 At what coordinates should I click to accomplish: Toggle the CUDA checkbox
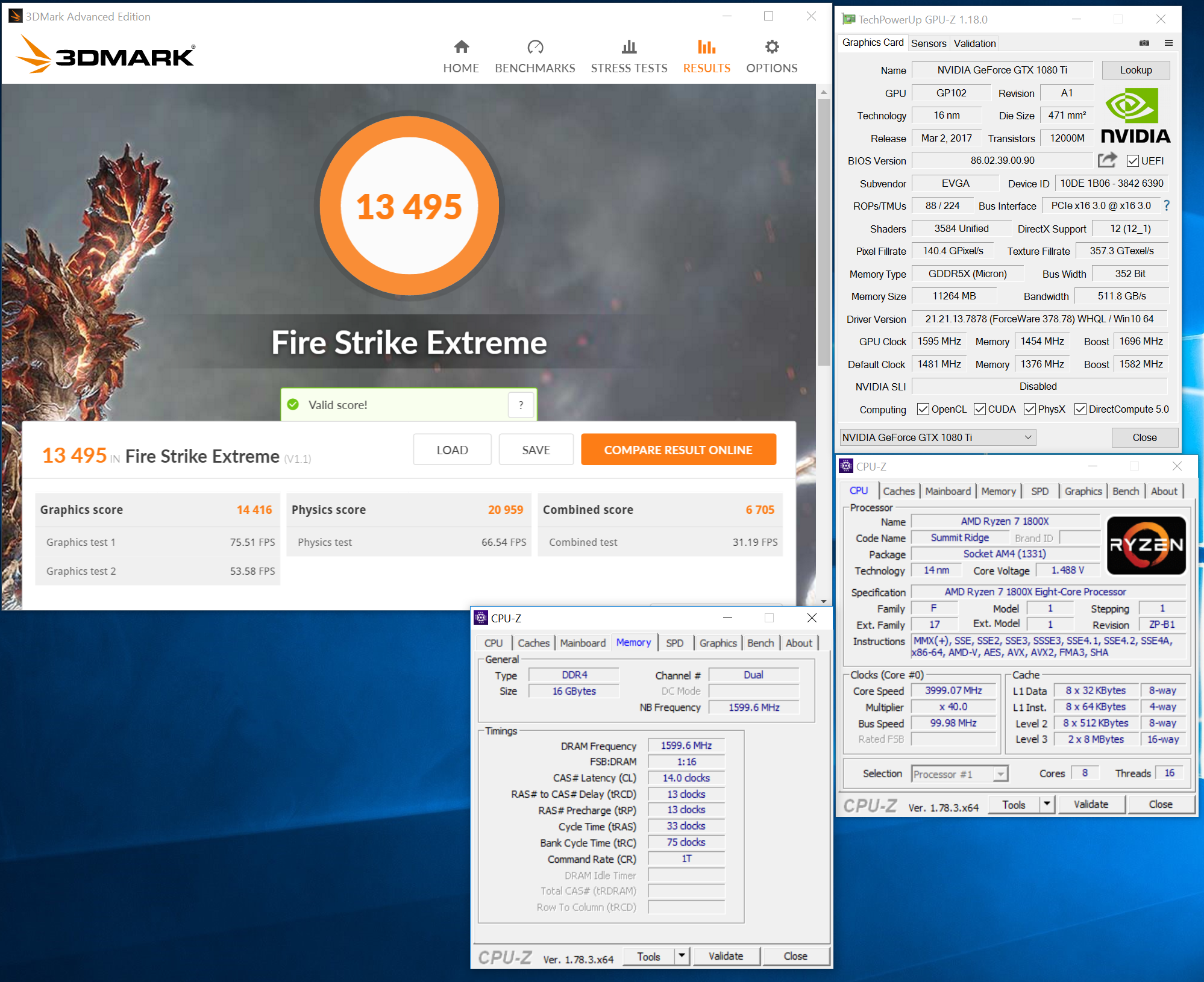[x=980, y=409]
